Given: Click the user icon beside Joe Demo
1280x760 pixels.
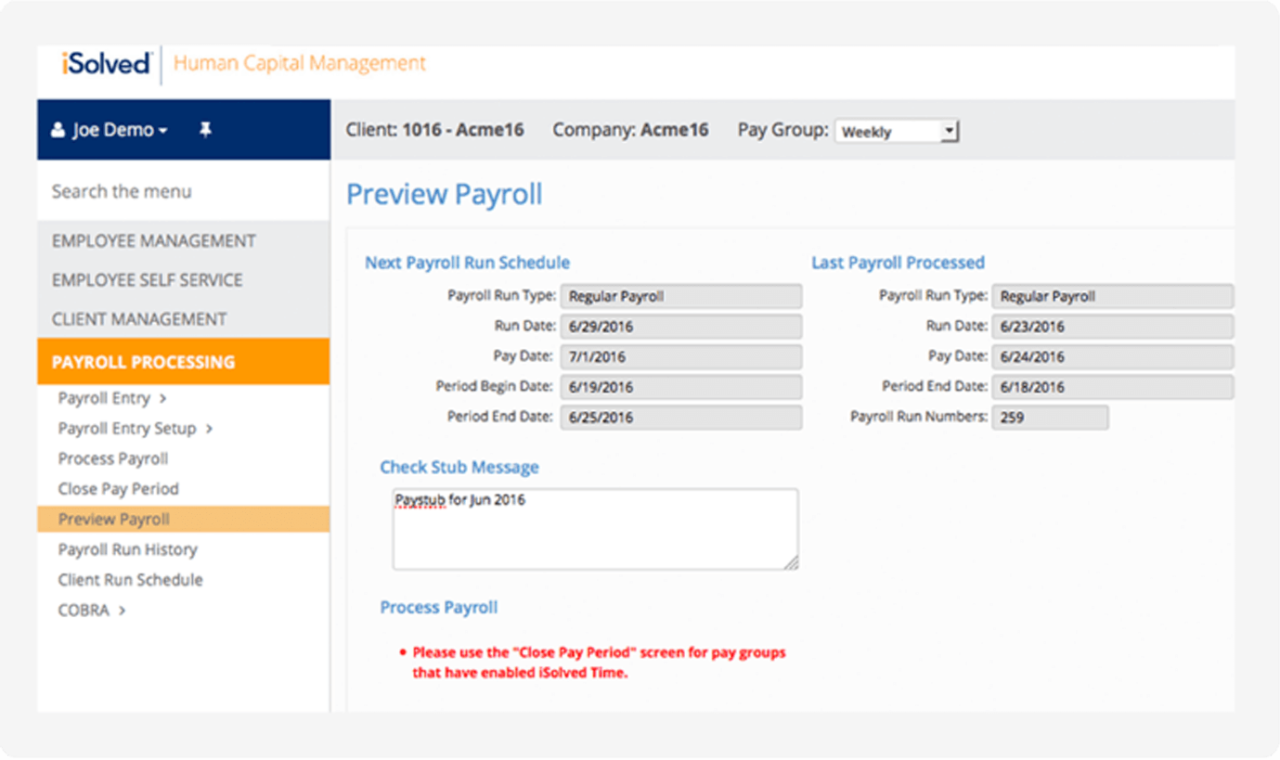Looking at the screenshot, I should click(x=58, y=129).
